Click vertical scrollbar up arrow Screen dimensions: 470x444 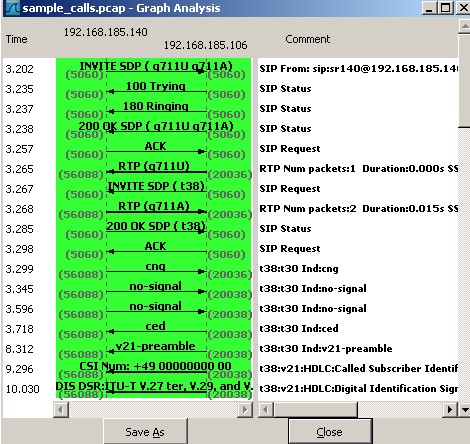click(x=464, y=27)
